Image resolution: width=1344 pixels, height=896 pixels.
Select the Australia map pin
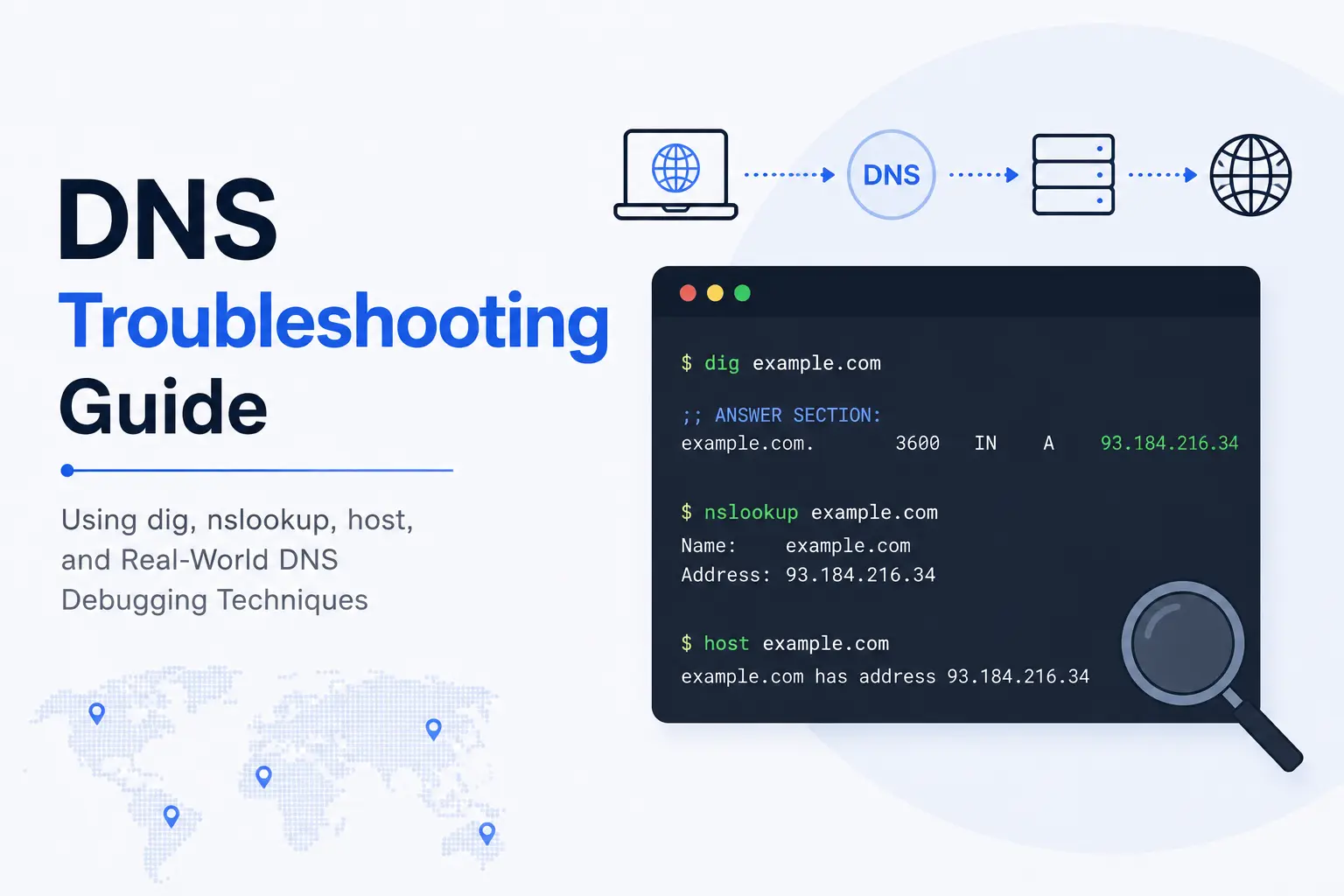487,833
